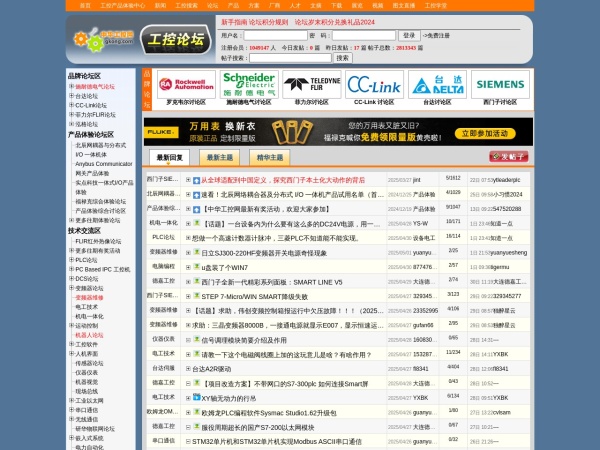Viewport: 600px width, 450px height.
Task: Expand PLC论坛 tree node in sidebar
Action: click(x=71, y=260)
